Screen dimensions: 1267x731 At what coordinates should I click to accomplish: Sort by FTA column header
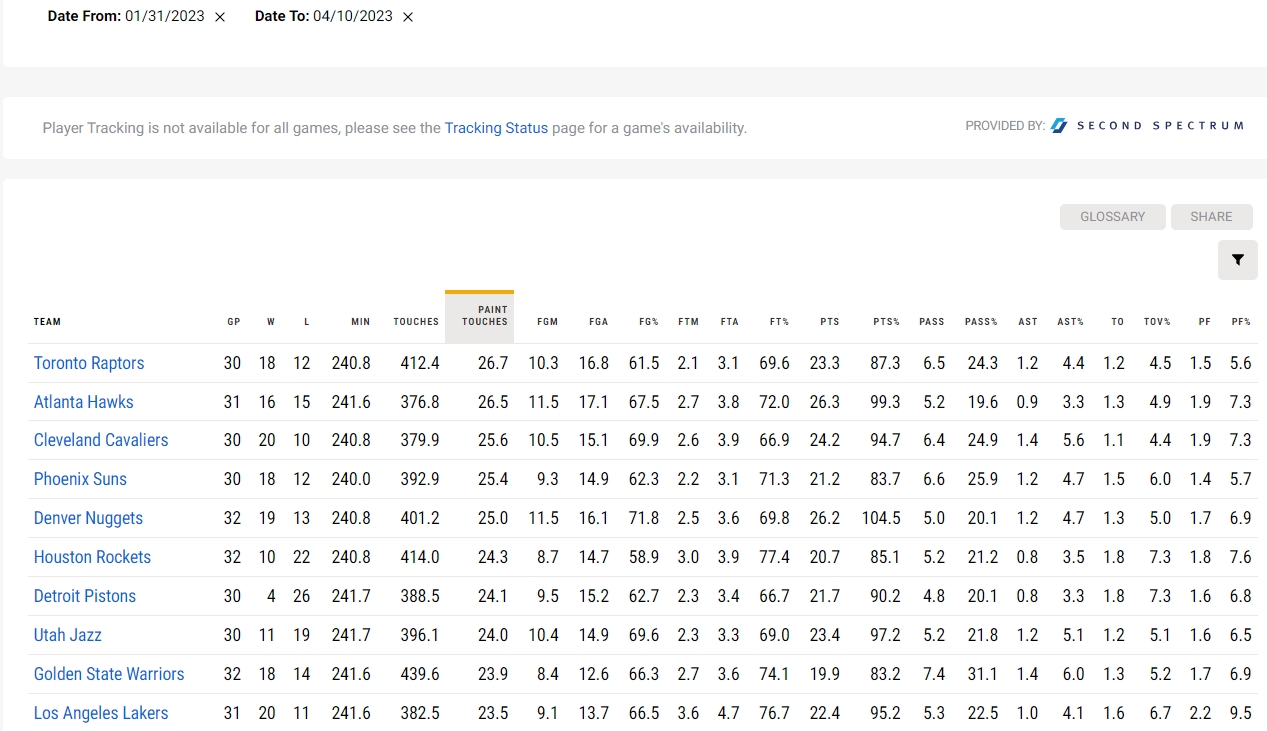pos(729,322)
